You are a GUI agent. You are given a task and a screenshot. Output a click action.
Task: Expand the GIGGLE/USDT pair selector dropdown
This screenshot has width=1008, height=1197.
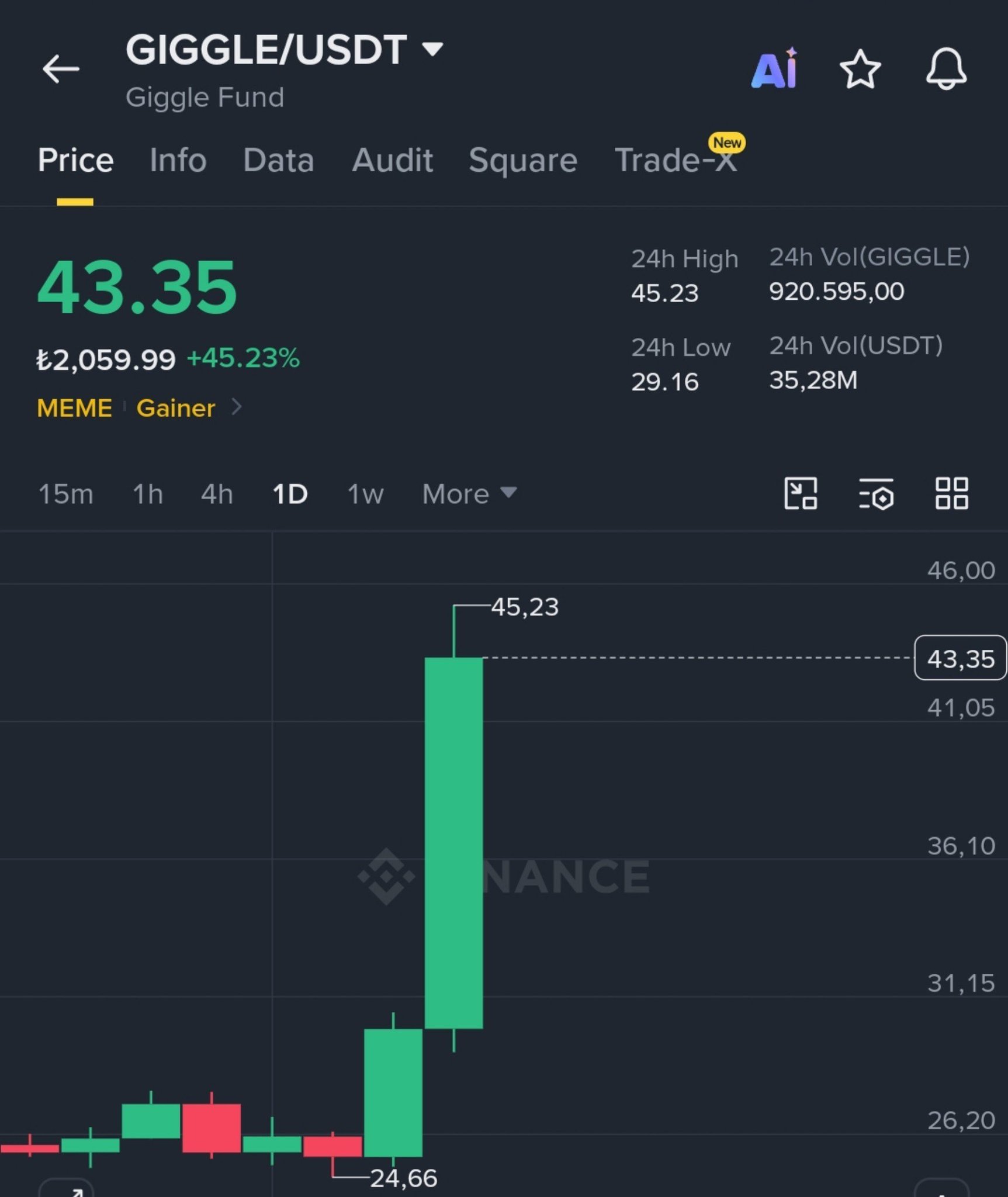[432, 49]
